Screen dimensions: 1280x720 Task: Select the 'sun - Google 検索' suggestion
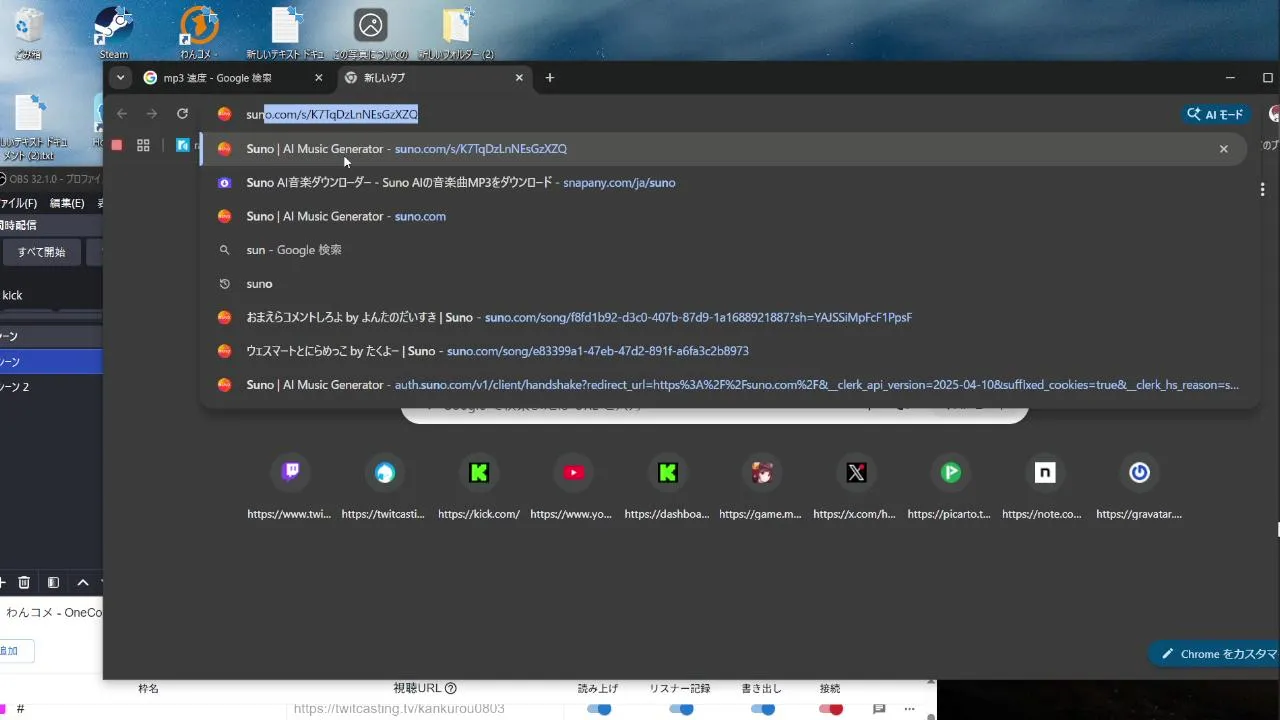pyautogui.click(x=725, y=250)
